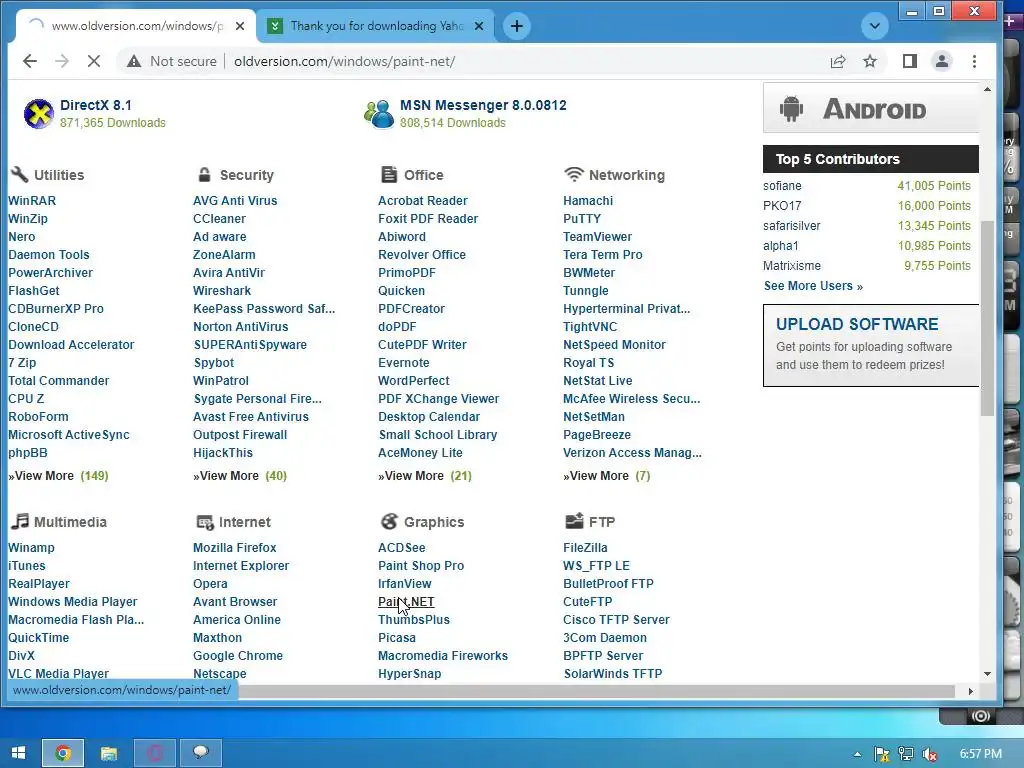The width and height of the screenshot is (1024, 768).
Task: Open the Wireshark link
Action: click(222, 291)
